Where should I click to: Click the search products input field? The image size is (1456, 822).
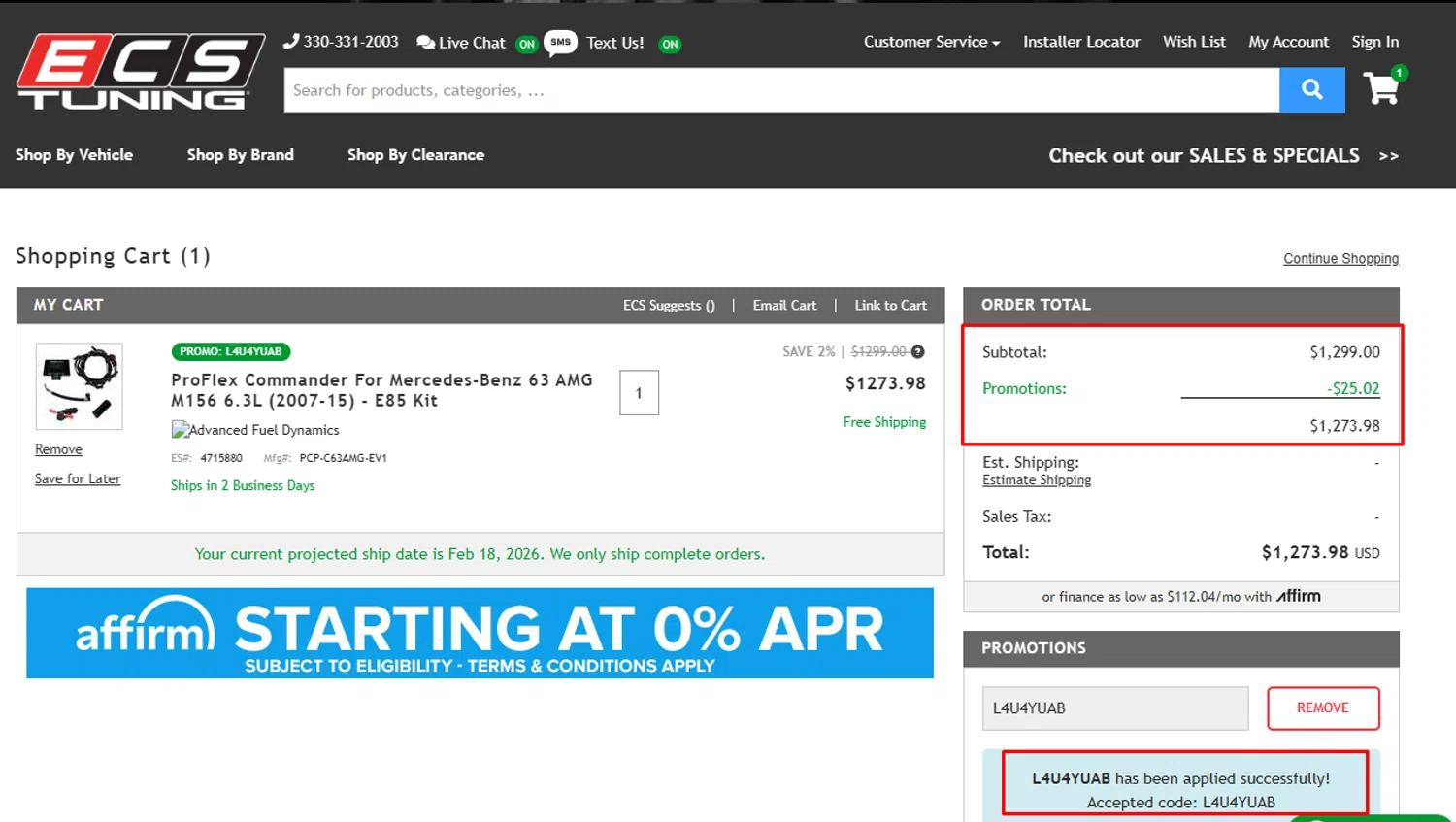click(x=781, y=90)
